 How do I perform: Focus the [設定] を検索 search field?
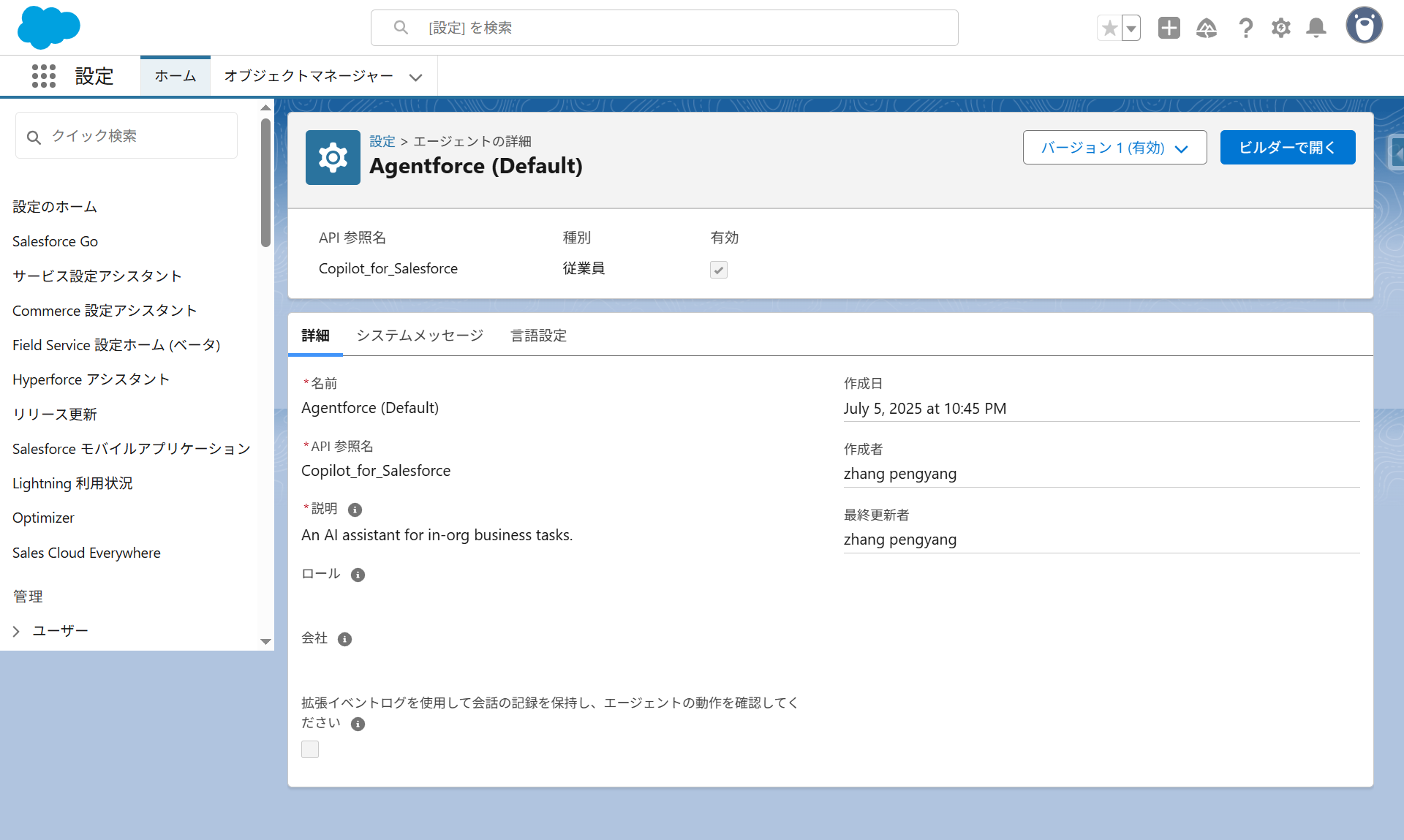pos(664,28)
